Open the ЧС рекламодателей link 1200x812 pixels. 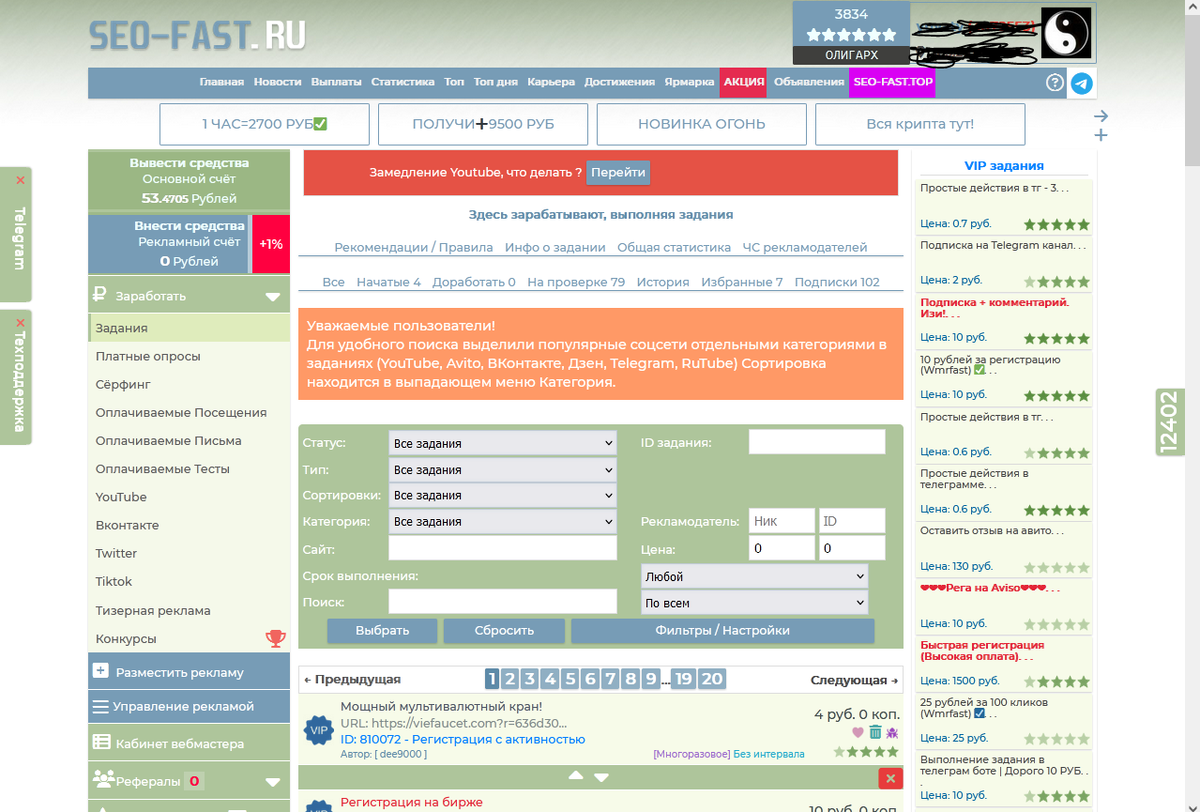(805, 247)
